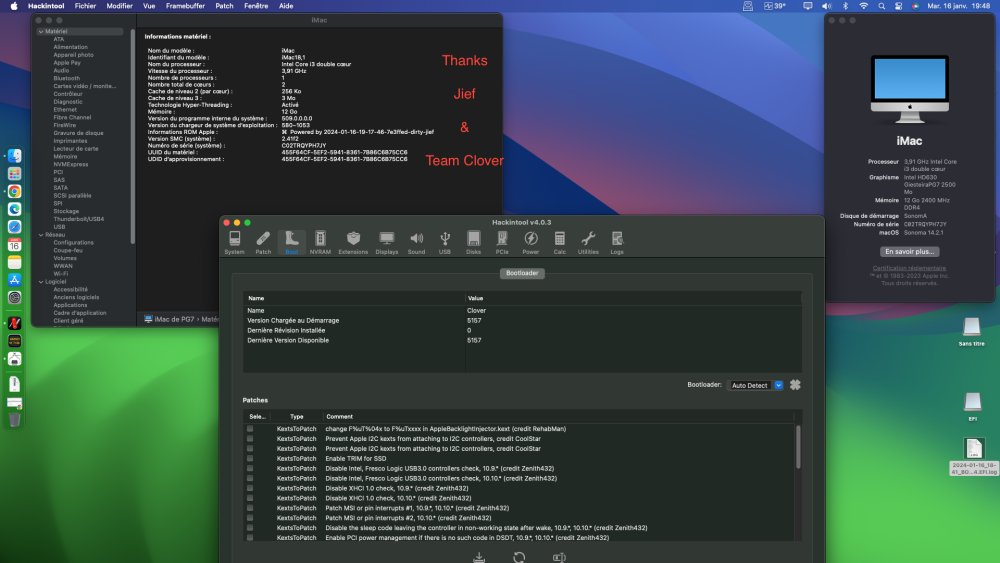Click the Spotlight search icon in menu bar
The height and width of the screenshot is (563, 1000).
[881, 6]
